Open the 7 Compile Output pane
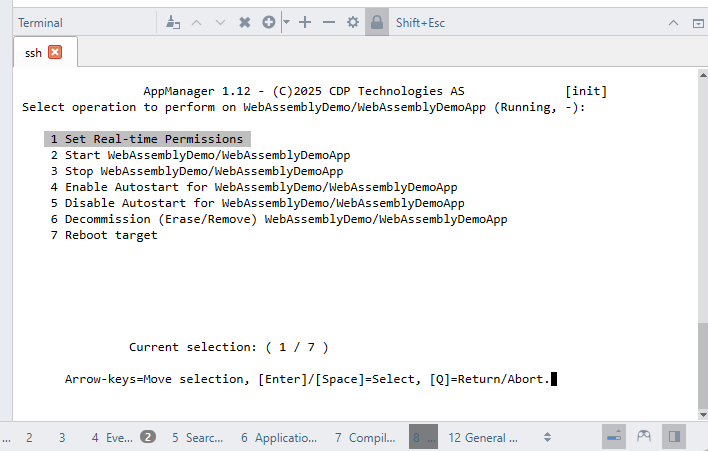This screenshot has width=708, height=451. [x=365, y=437]
